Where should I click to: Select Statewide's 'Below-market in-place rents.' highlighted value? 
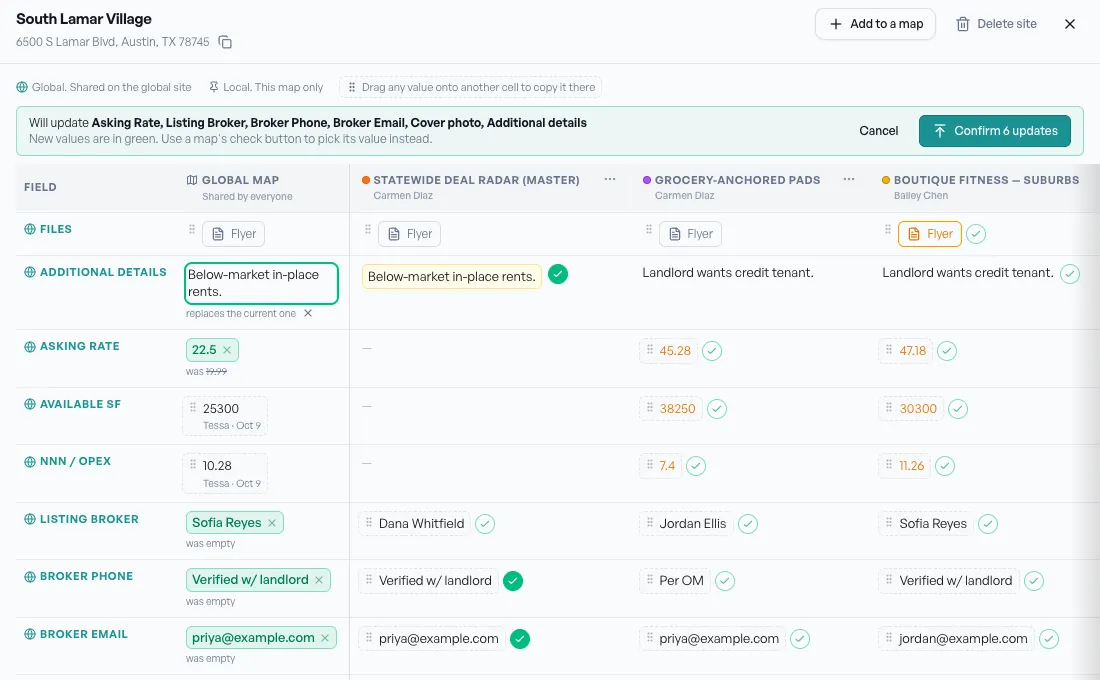pos(452,276)
